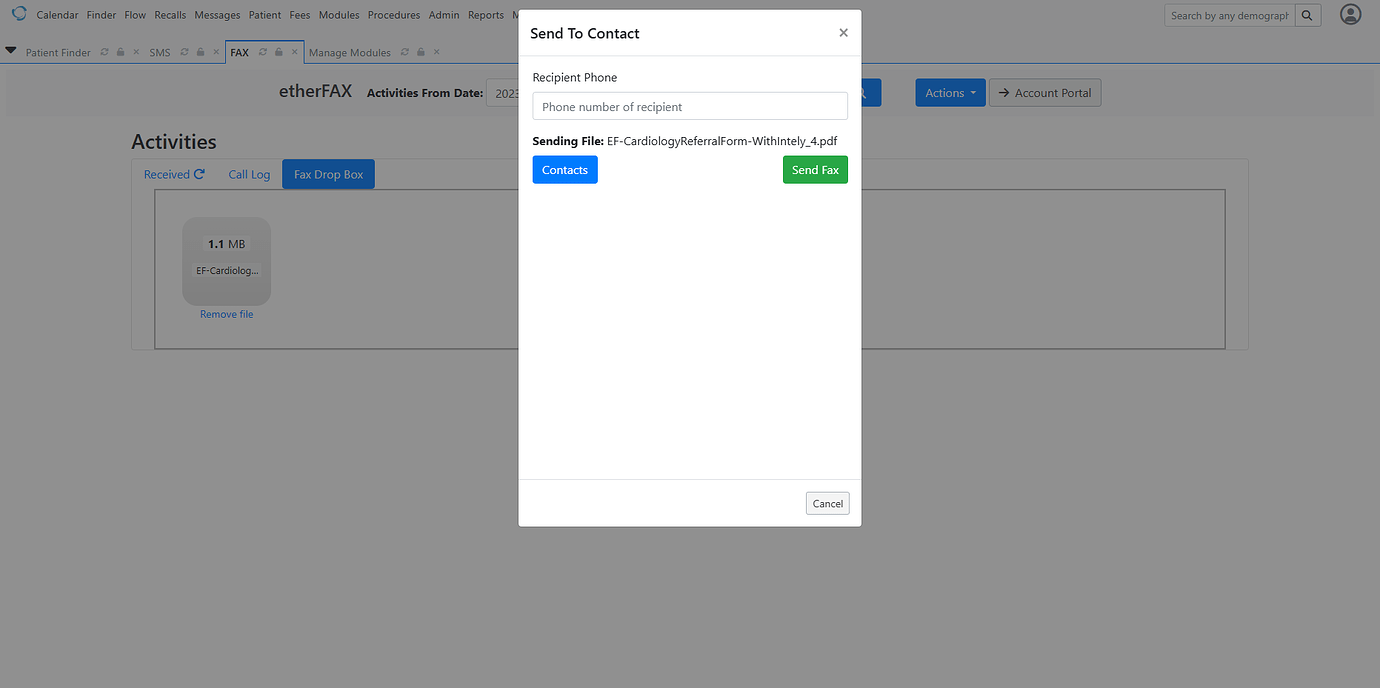Lock the Manage Modules tab

pos(419,52)
